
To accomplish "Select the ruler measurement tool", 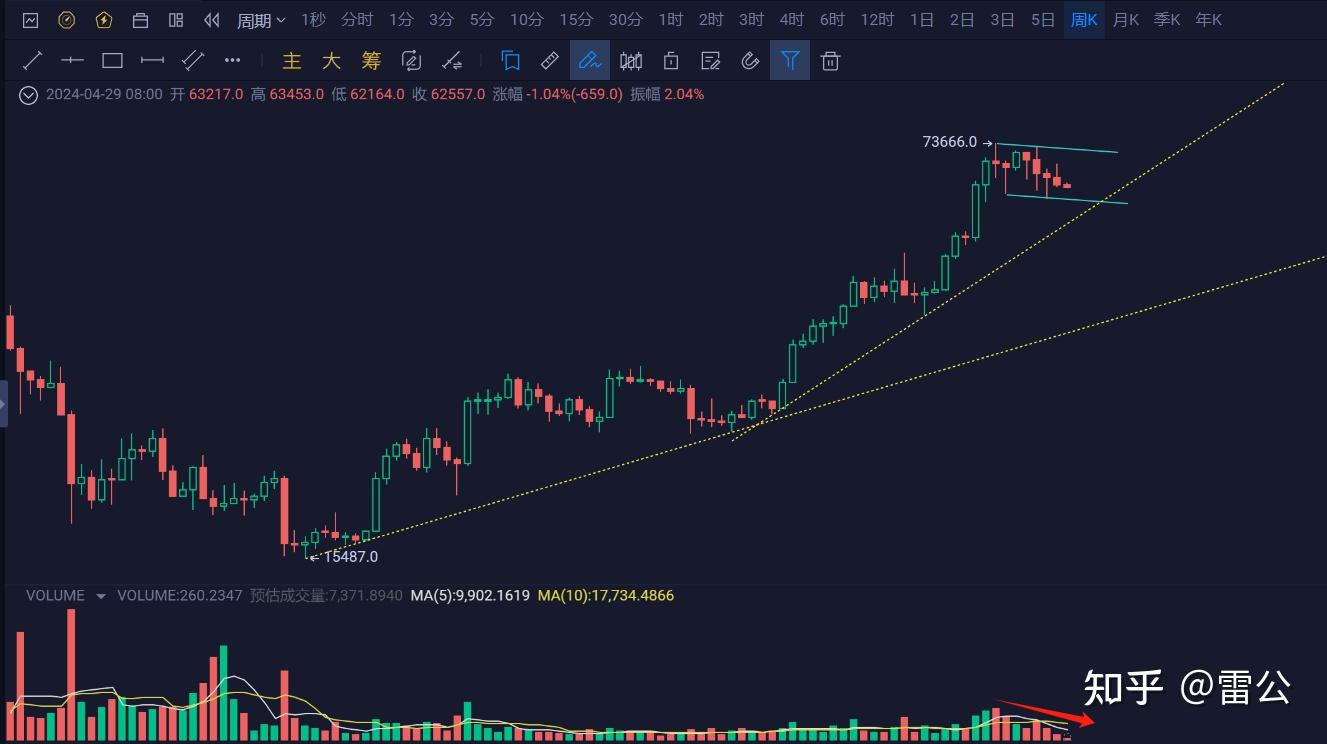I will click(550, 61).
